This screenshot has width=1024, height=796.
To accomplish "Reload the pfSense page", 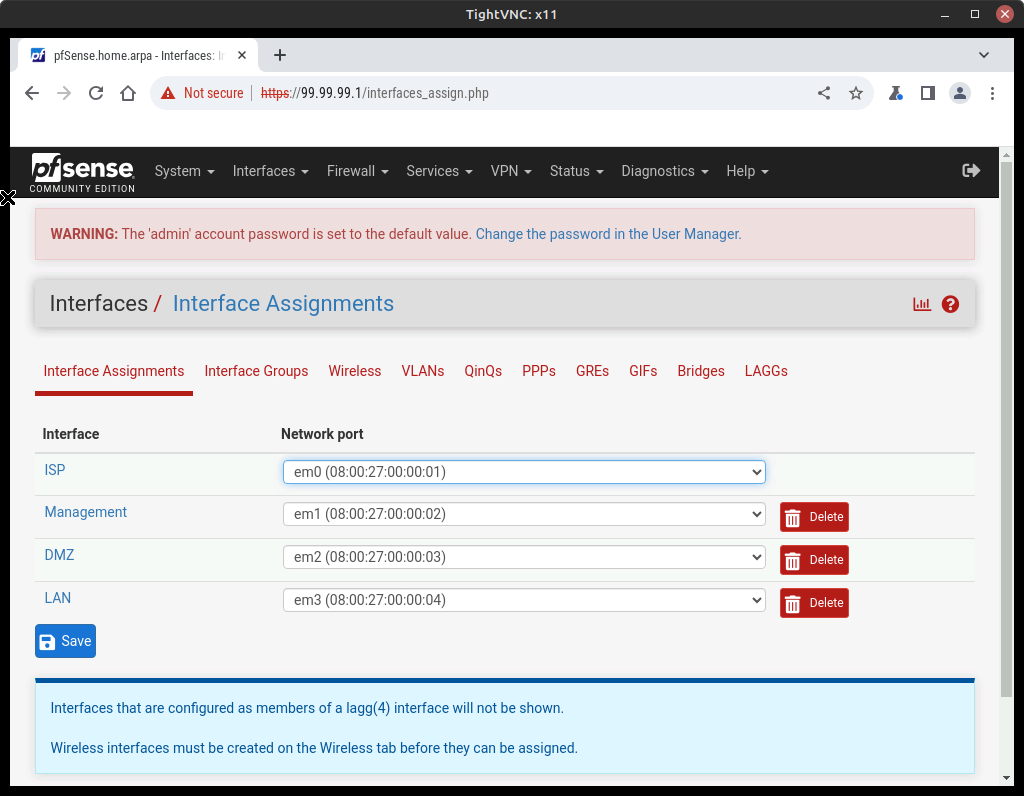I will pyautogui.click(x=96, y=93).
